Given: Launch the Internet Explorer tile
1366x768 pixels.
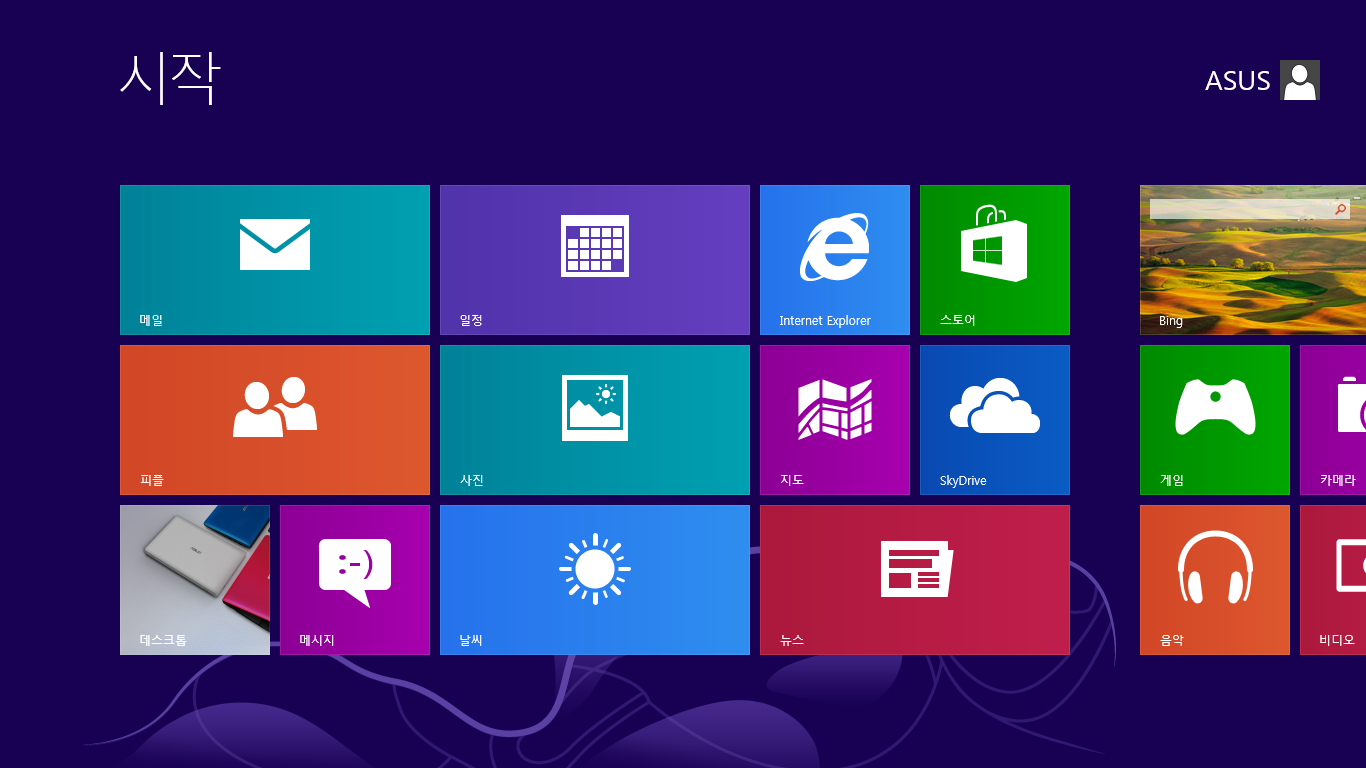Looking at the screenshot, I should tap(835, 260).
